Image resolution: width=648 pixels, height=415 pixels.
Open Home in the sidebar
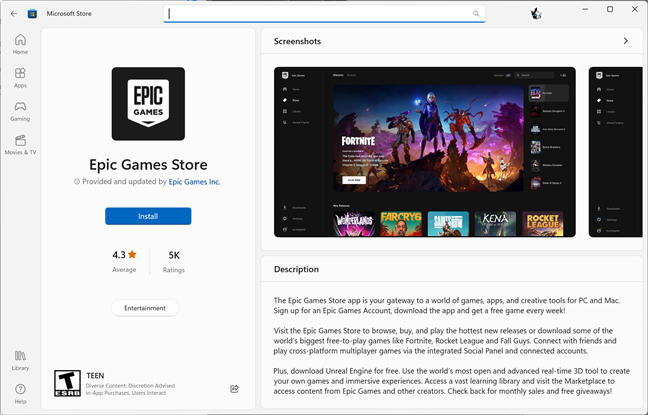20,44
